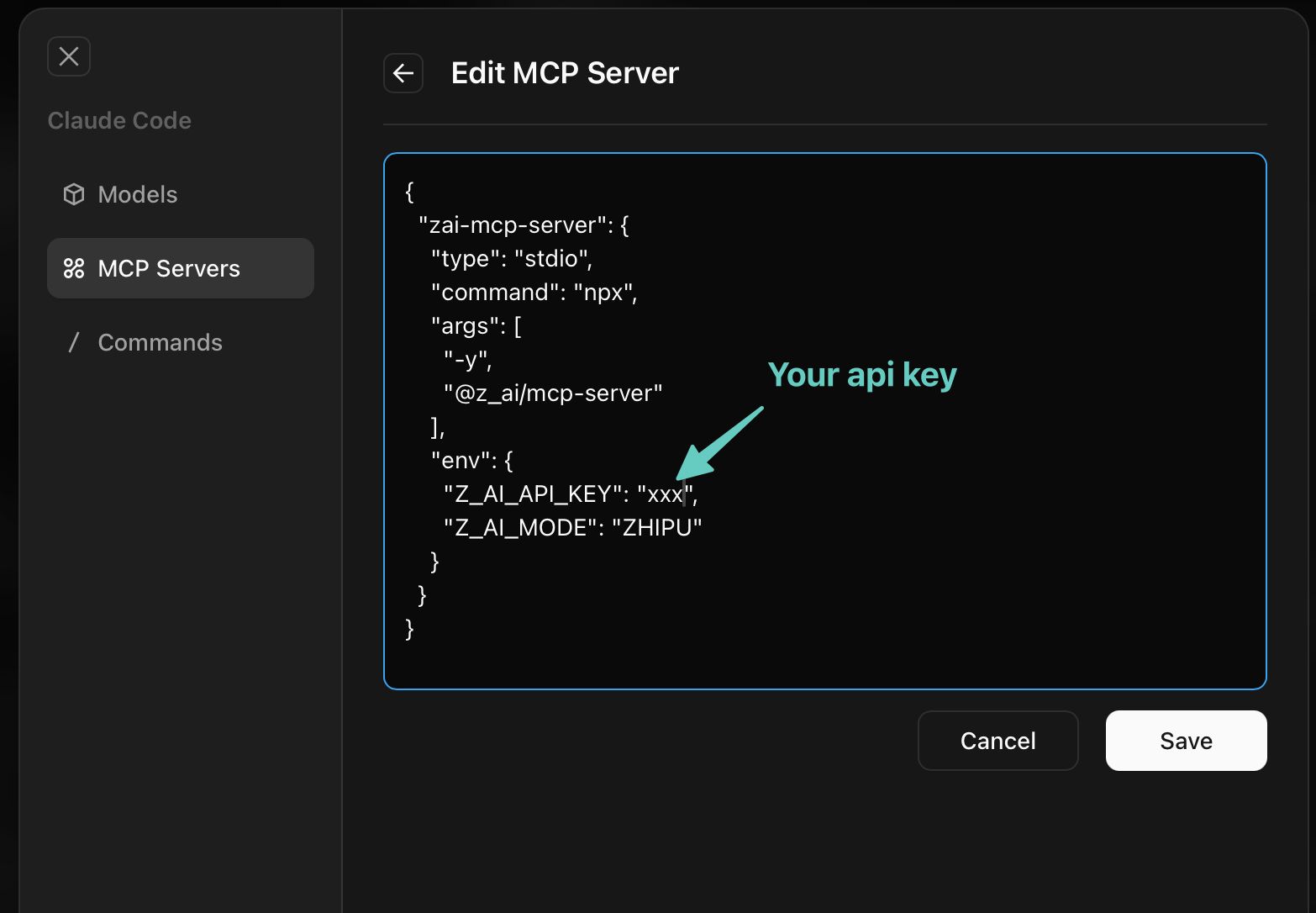Click the "zai-mcp-server" key name
The width and height of the screenshot is (1316, 913).
(513, 225)
